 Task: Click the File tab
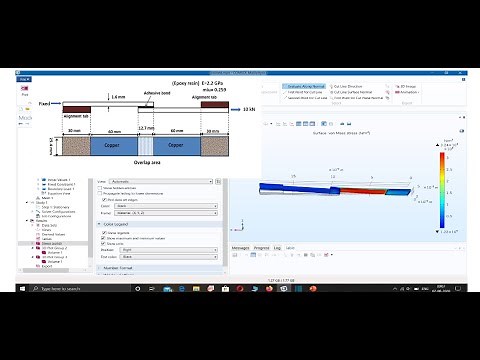[24, 79]
